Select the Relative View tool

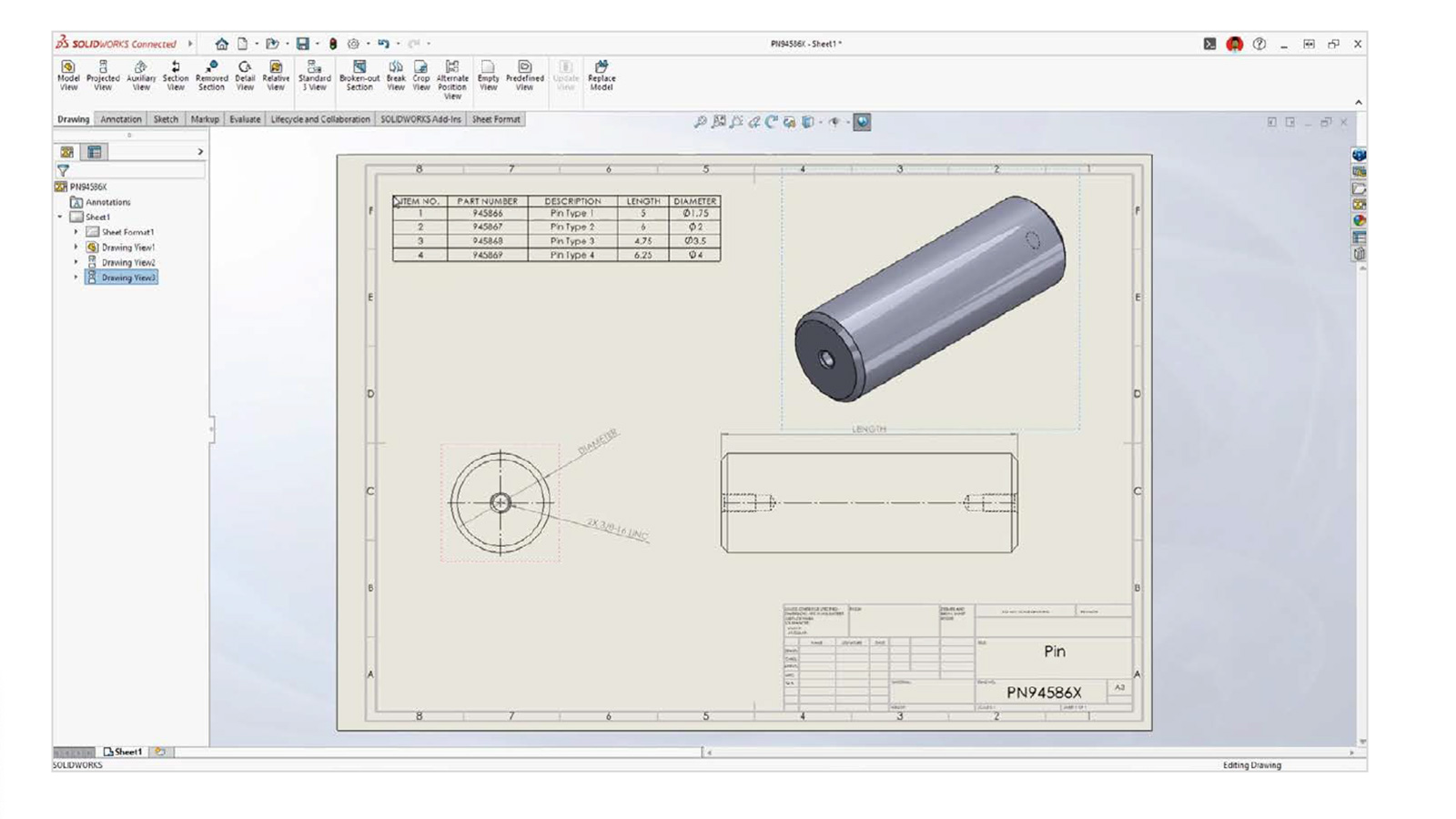[276, 76]
